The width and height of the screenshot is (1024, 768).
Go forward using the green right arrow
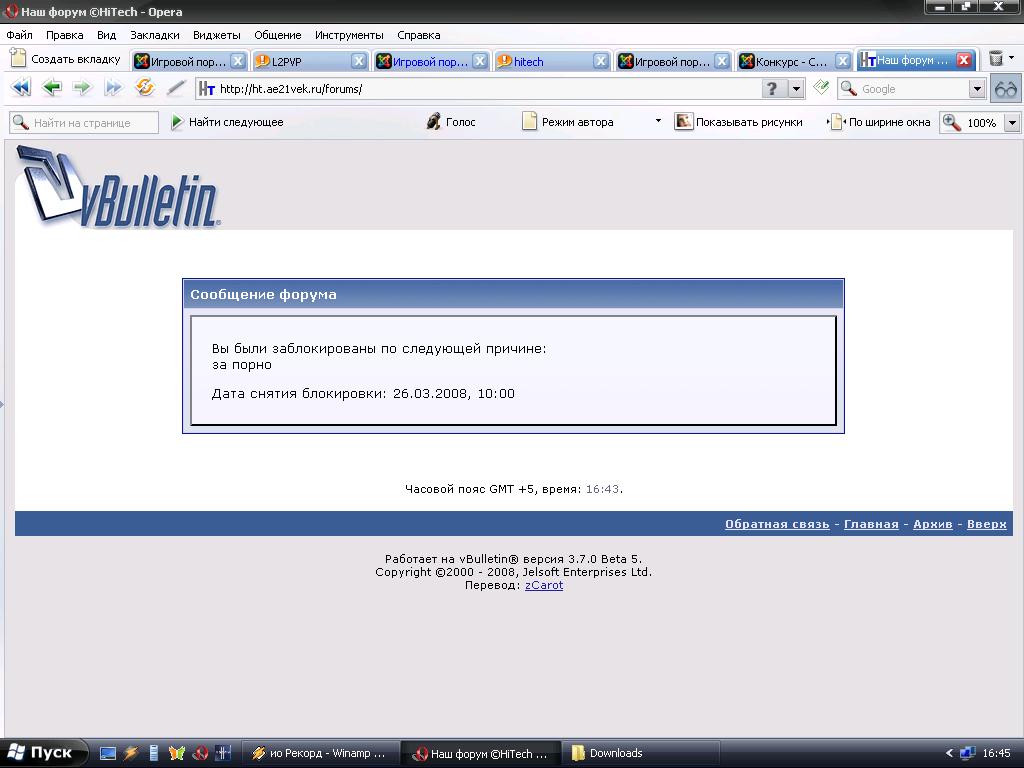point(82,88)
